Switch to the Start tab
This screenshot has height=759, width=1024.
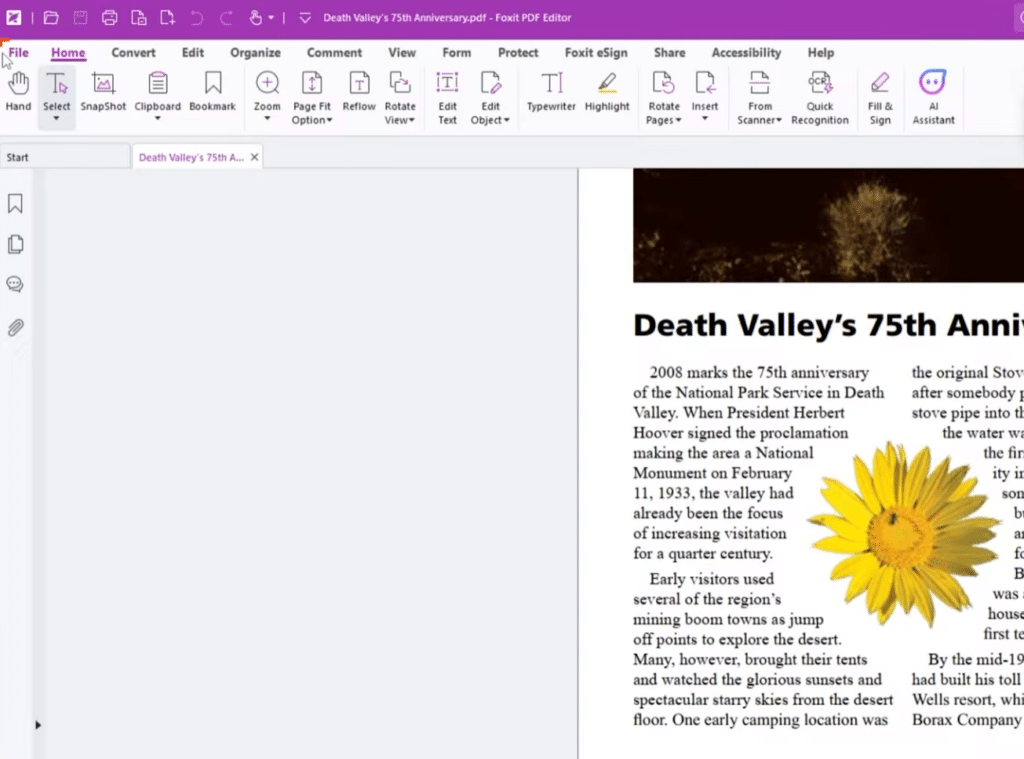(x=18, y=156)
